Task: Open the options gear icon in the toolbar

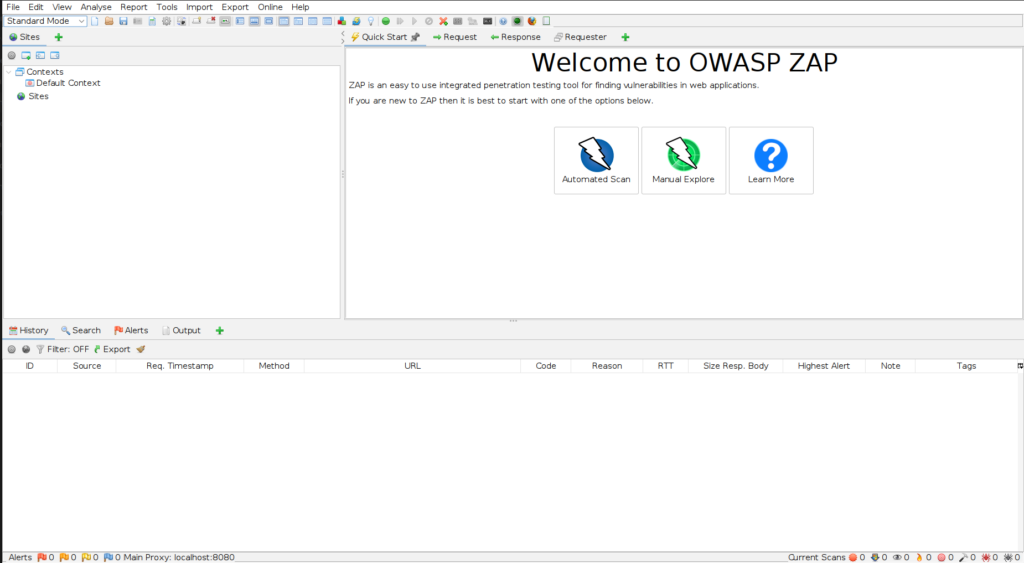Action: click(167, 21)
